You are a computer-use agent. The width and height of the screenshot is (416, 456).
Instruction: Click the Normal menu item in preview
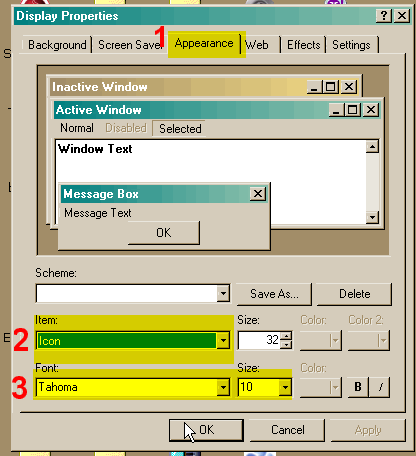[x=77, y=128]
